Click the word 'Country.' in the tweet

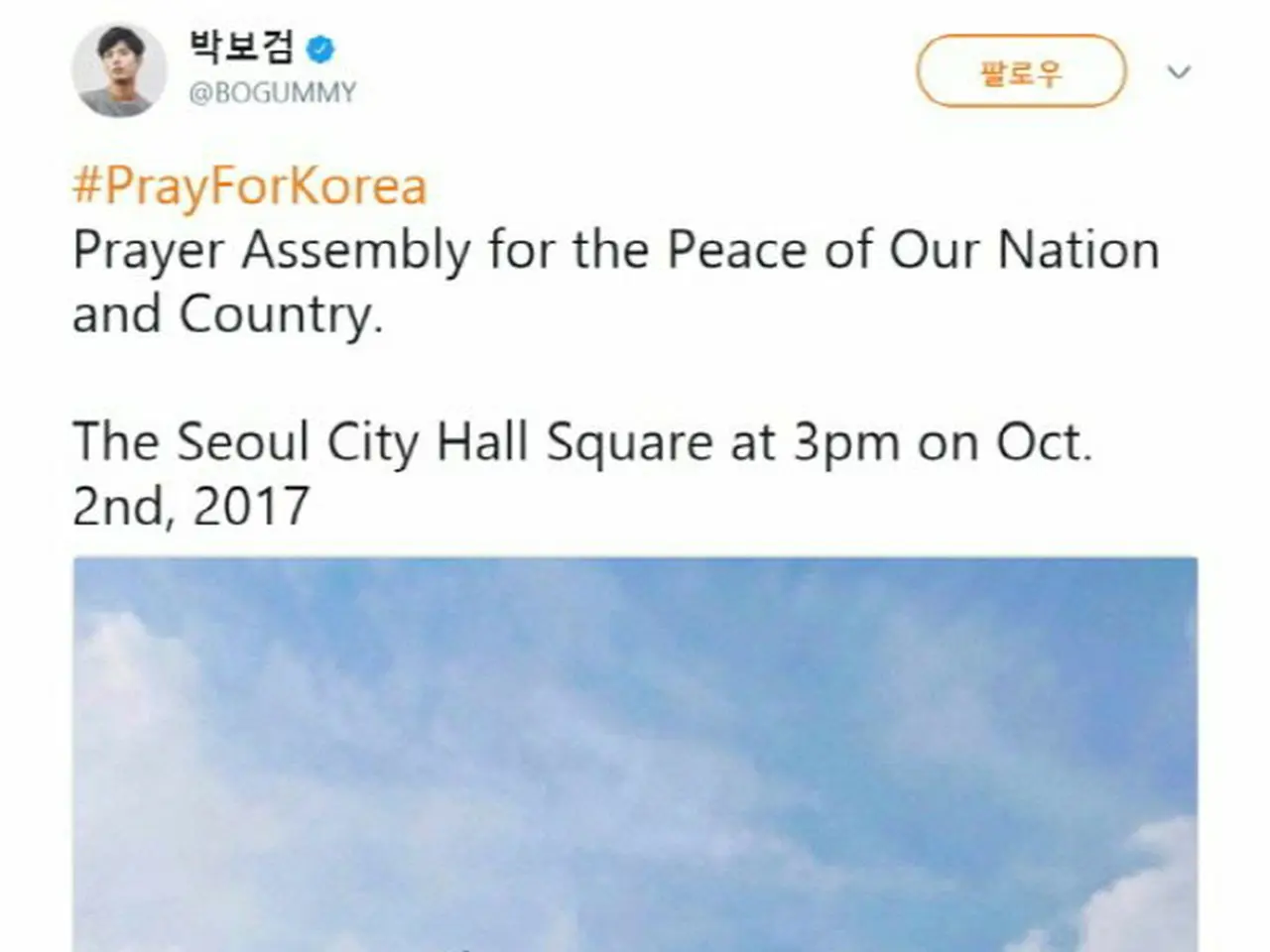pos(281,317)
